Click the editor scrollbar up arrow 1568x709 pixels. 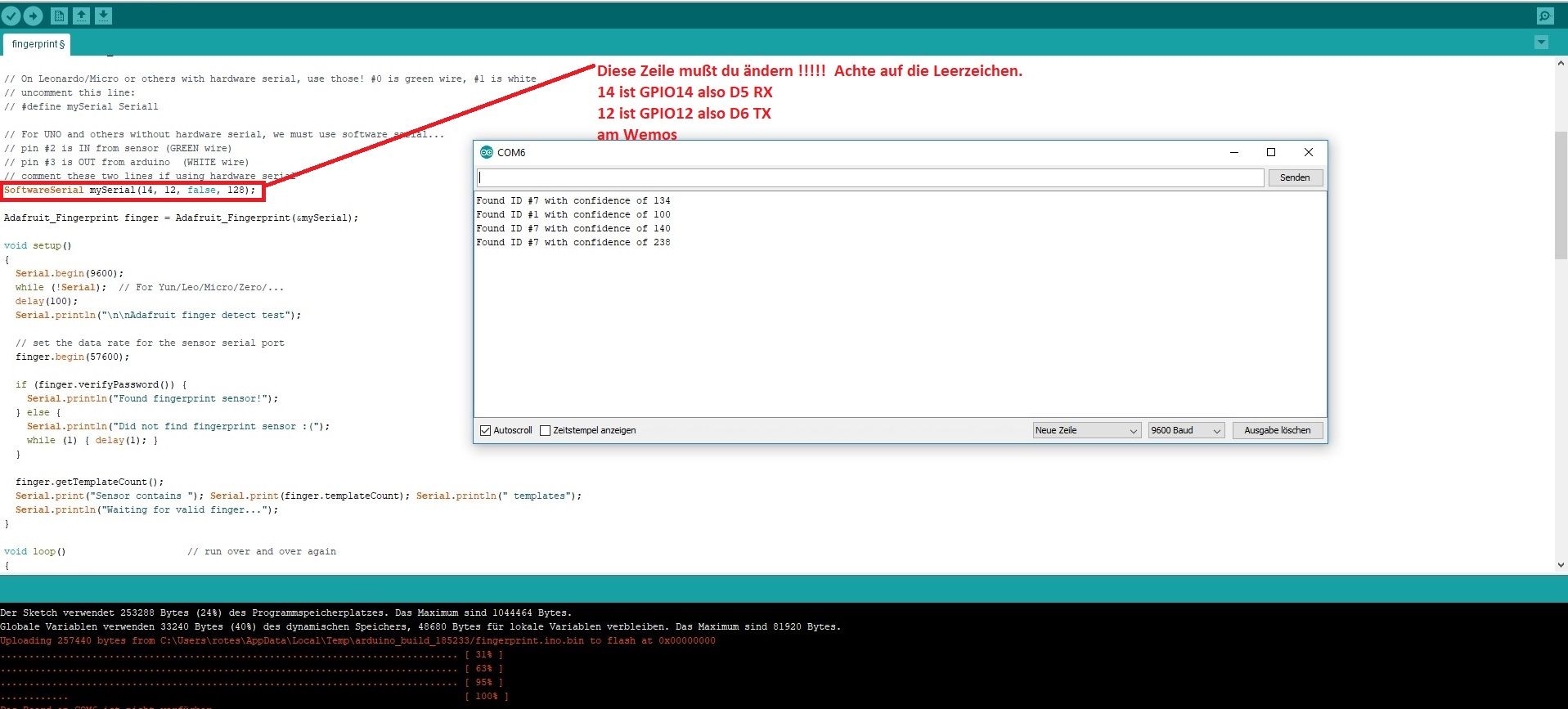coord(1561,63)
